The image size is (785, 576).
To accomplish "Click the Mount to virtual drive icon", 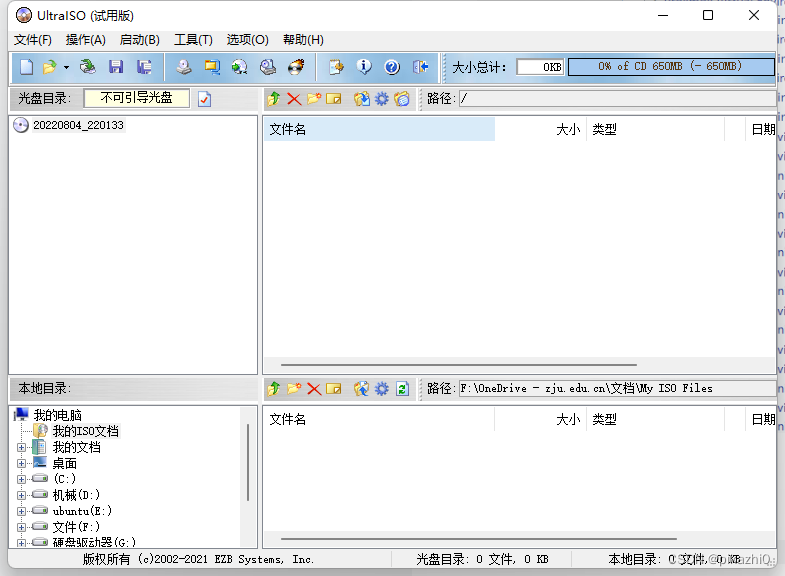I will pyautogui.click(x=268, y=67).
